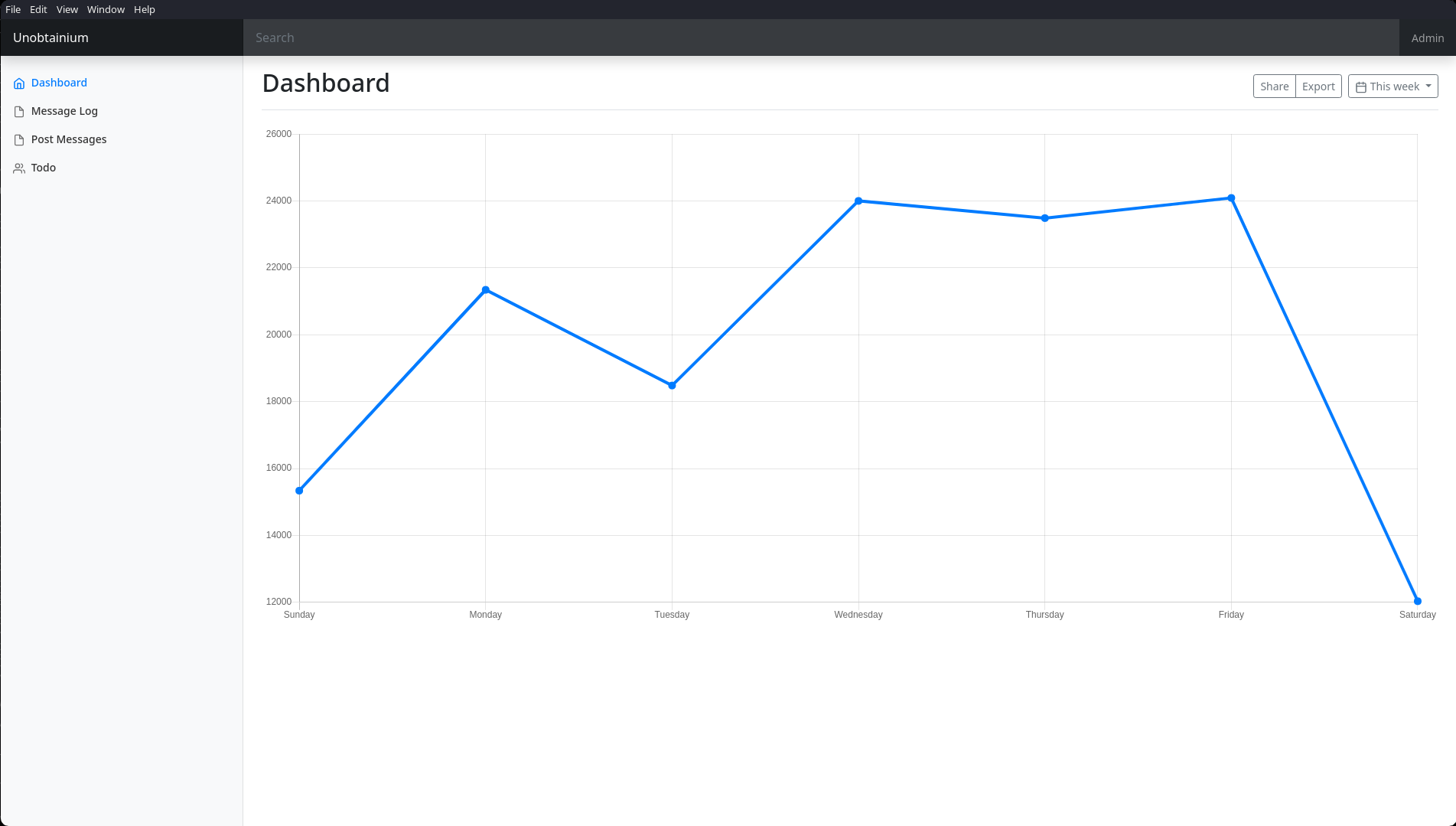Click the 20000 y-axis label
The image size is (1456, 826).
pos(278,335)
